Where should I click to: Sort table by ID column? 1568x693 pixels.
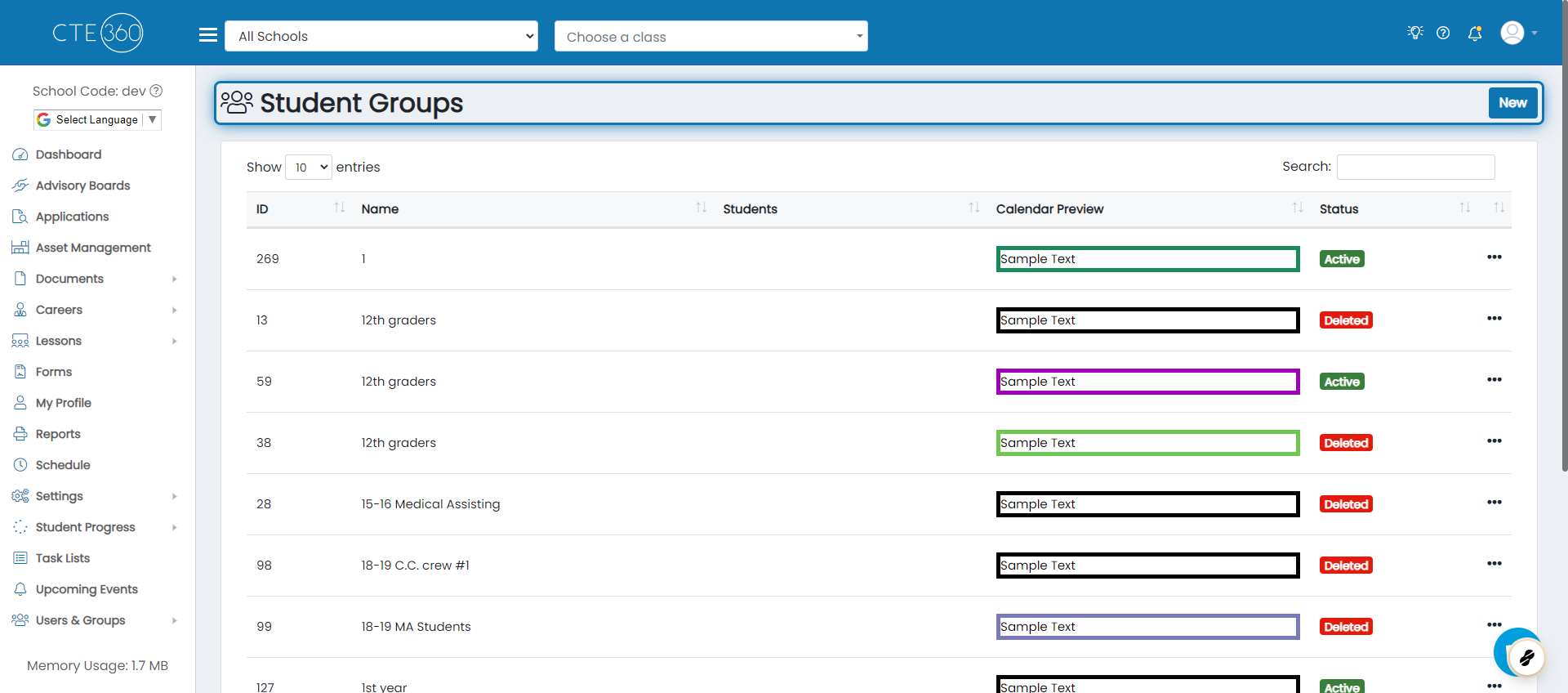coord(299,209)
